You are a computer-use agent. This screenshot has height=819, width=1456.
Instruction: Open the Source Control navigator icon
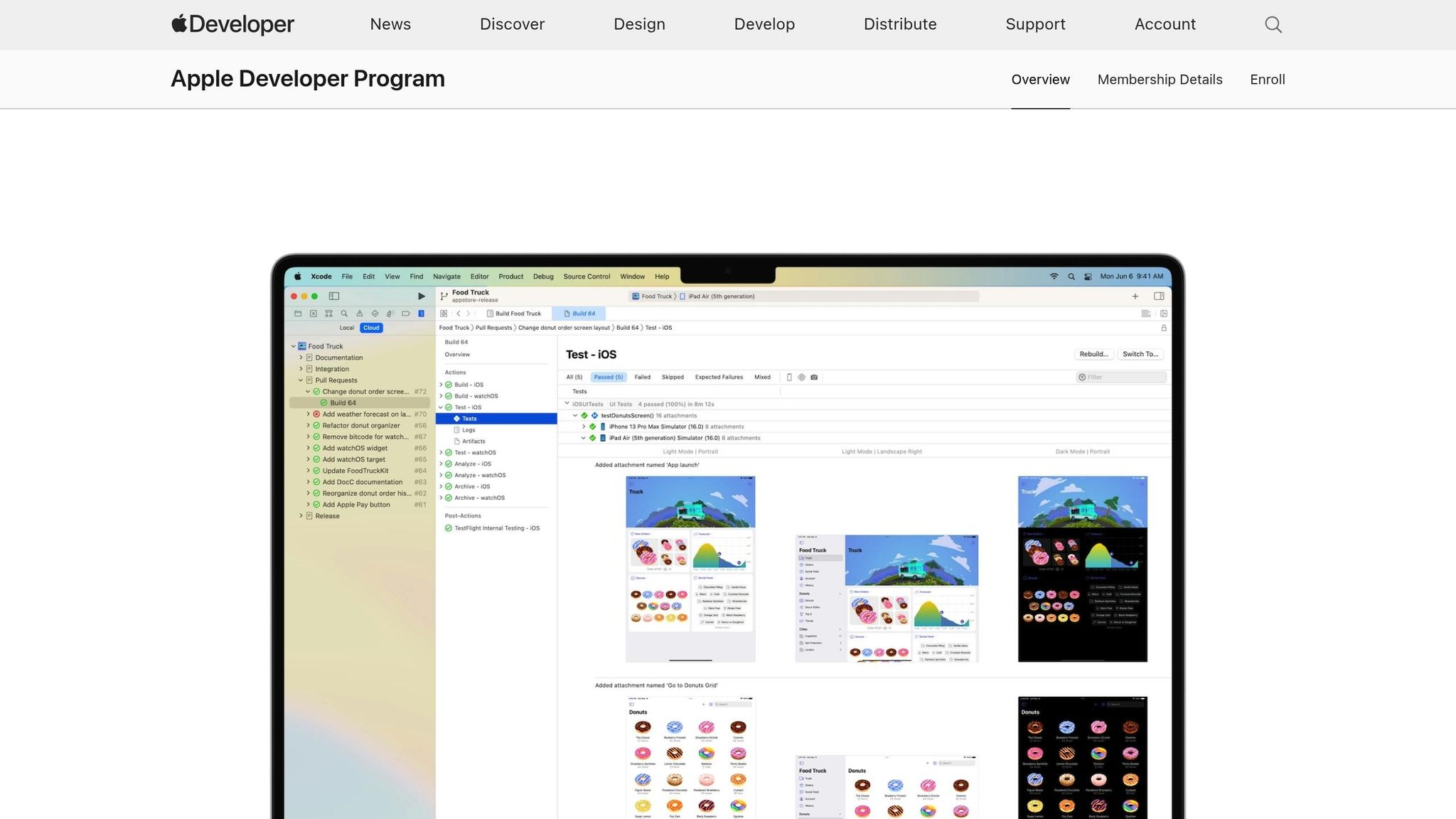point(330,313)
